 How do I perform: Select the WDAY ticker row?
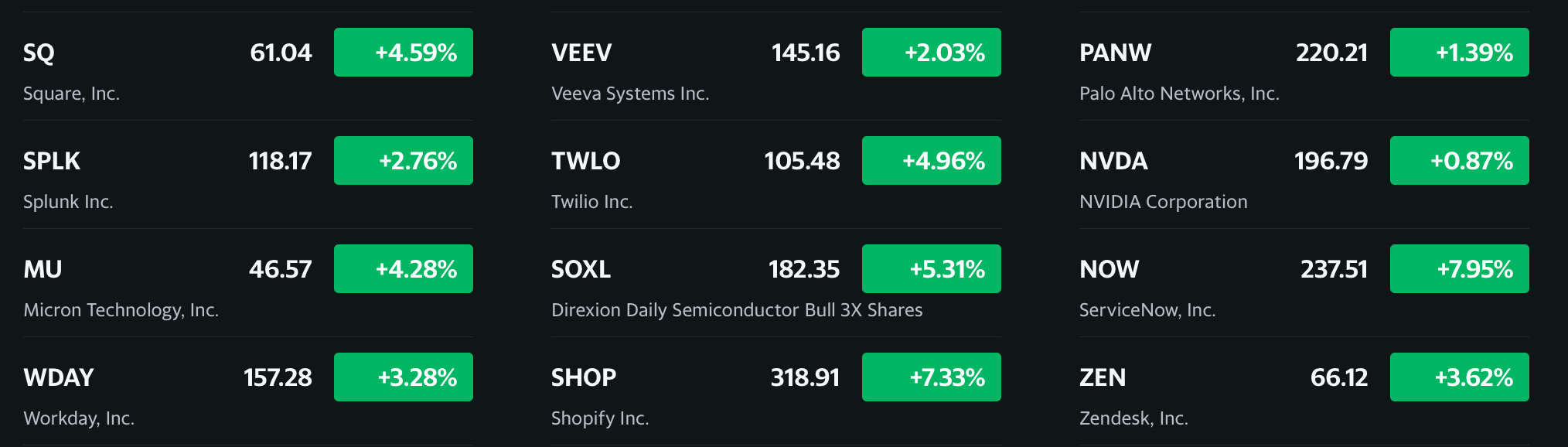(x=248, y=391)
